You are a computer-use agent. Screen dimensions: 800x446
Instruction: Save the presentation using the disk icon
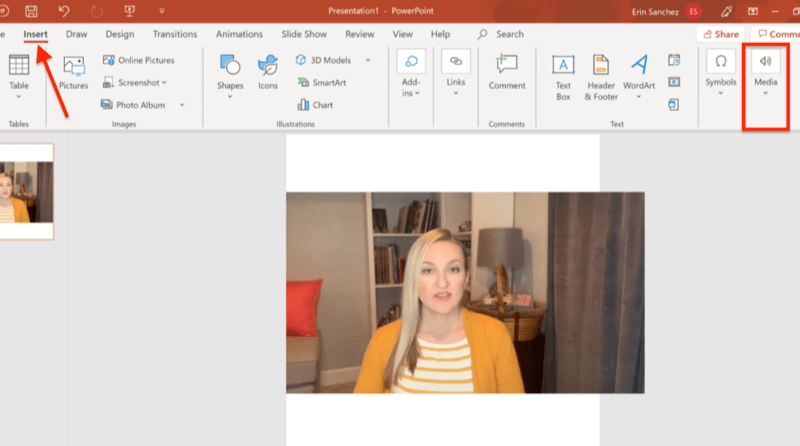[x=31, y=11]
